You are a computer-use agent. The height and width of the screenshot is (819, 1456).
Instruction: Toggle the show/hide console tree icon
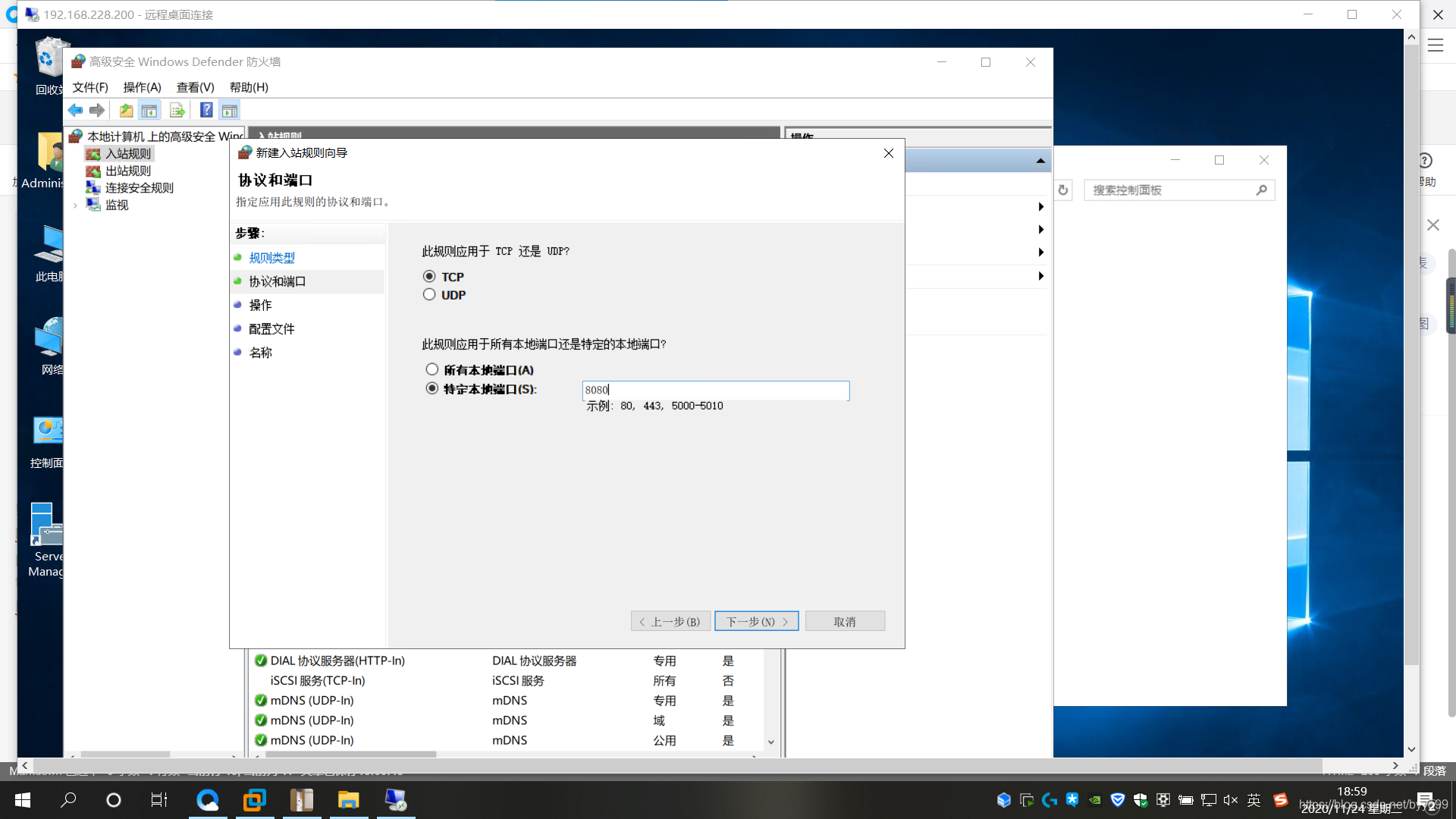(x=149, y=111)
